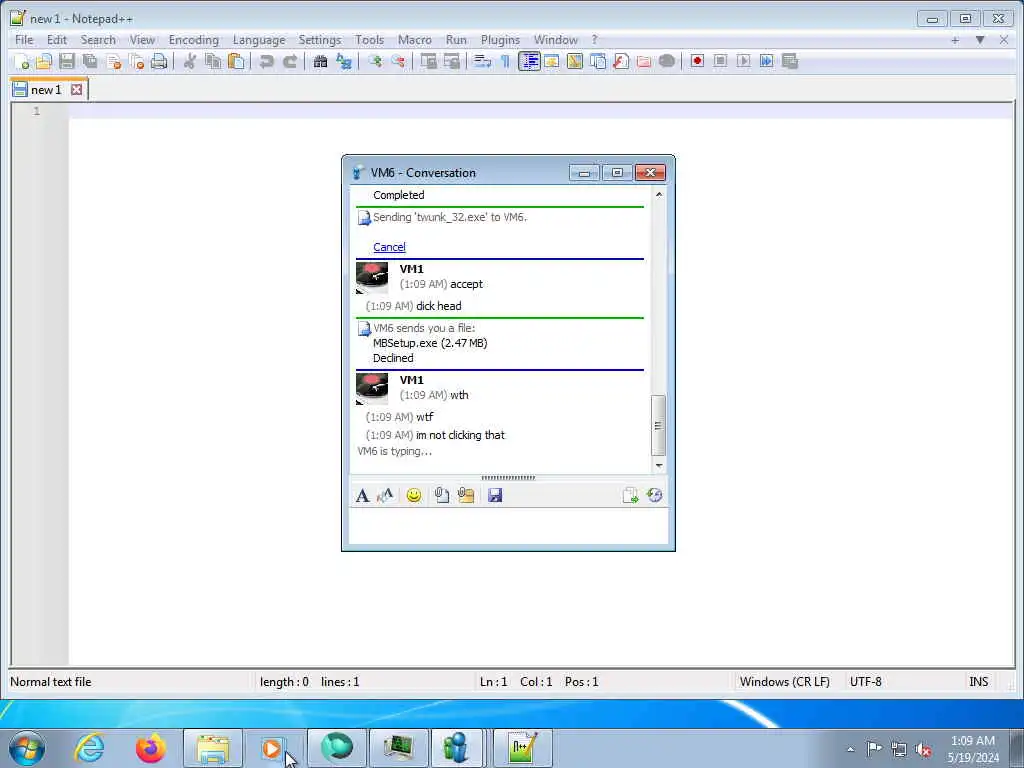The width and height of the screenshot is (1024, 768).
Task: Click 'UTF-8' encoding in status bar
Action: click(865, 682)
